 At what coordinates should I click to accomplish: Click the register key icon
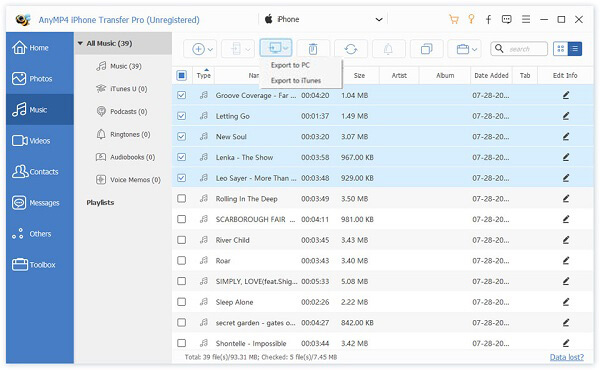(x=471, y=19)
